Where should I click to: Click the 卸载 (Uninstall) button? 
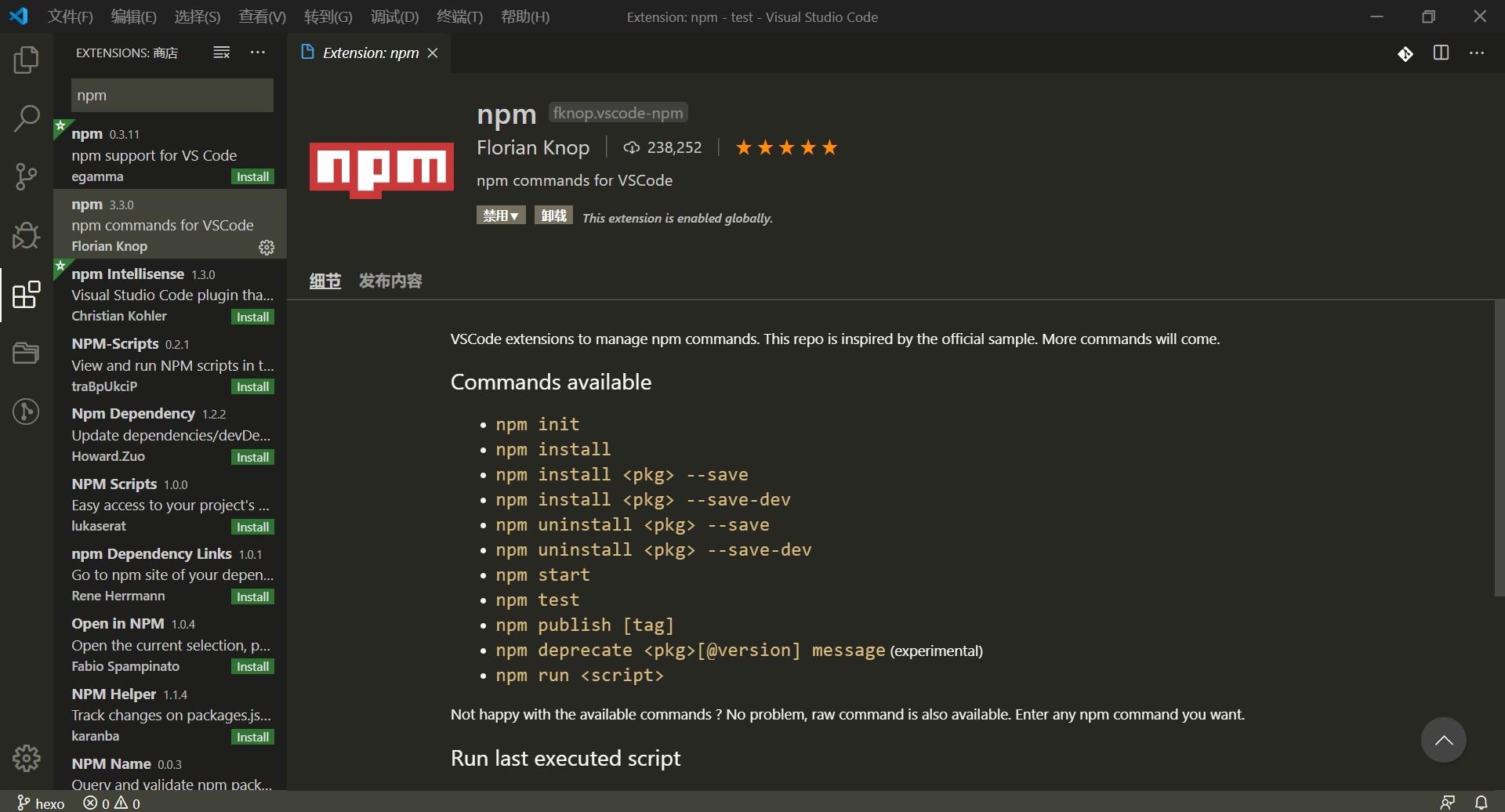[x=553, y=216]
